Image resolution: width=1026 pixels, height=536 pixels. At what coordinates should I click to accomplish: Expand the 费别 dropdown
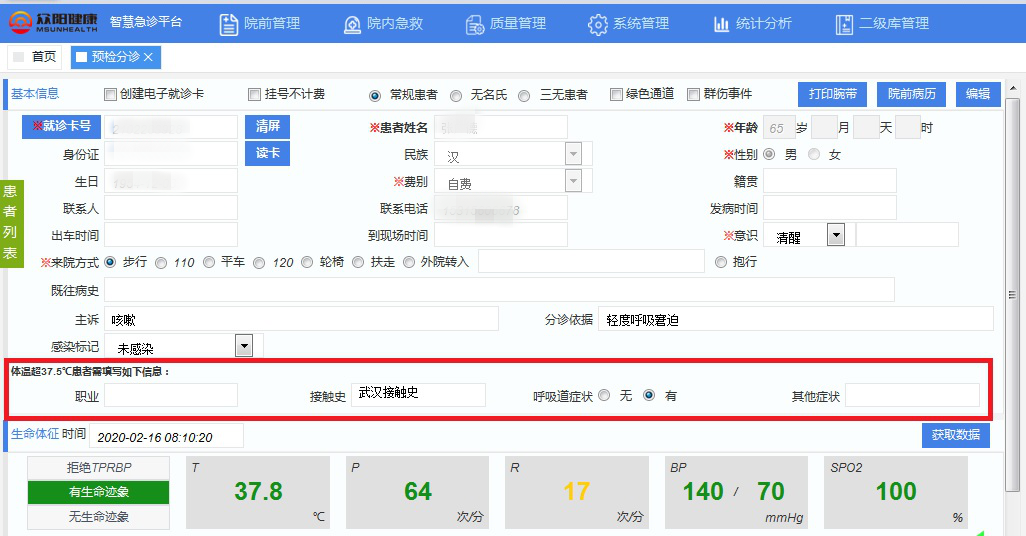(573, 181)
